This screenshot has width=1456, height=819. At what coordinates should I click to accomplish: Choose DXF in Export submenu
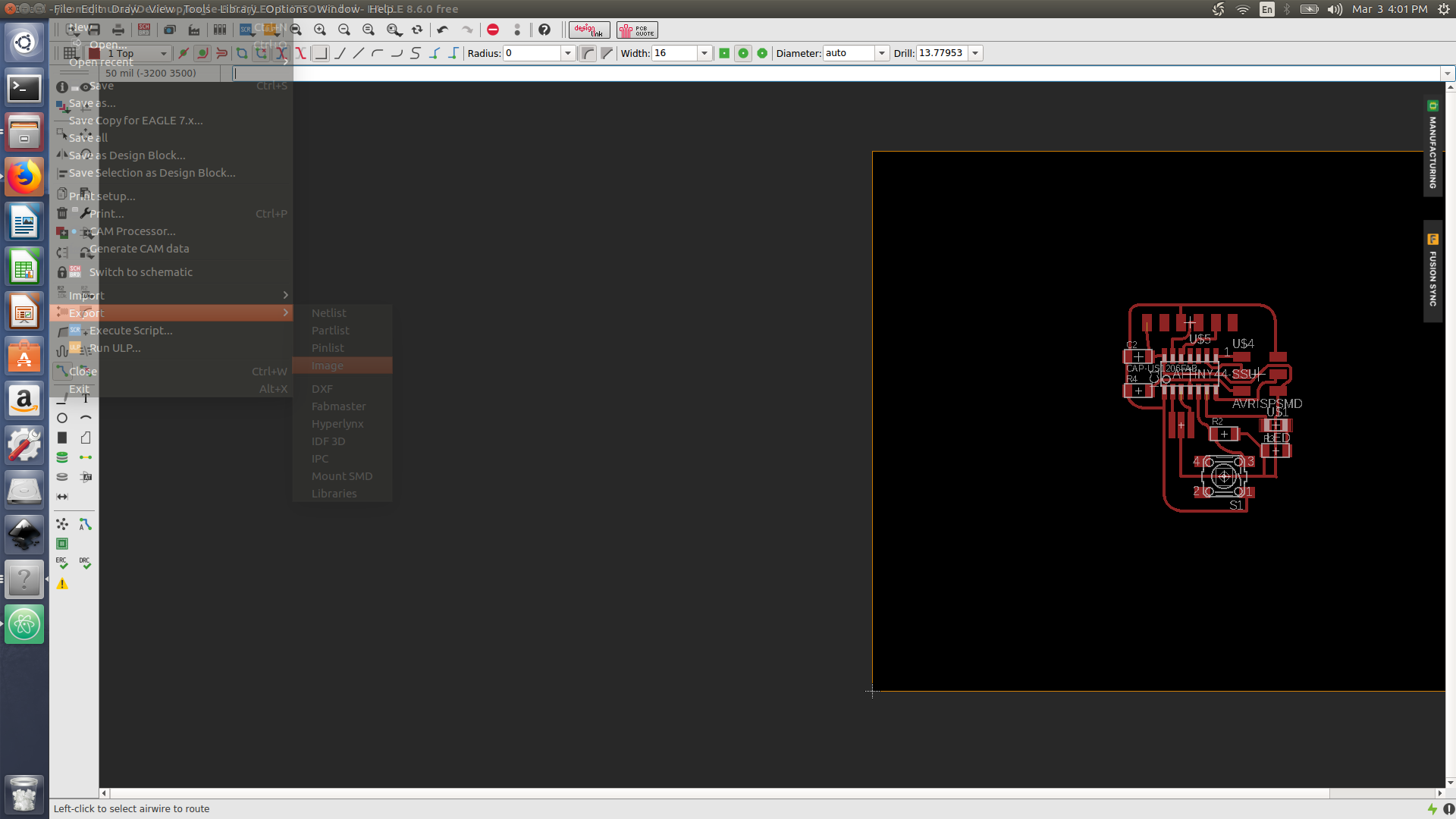[342, 389]
